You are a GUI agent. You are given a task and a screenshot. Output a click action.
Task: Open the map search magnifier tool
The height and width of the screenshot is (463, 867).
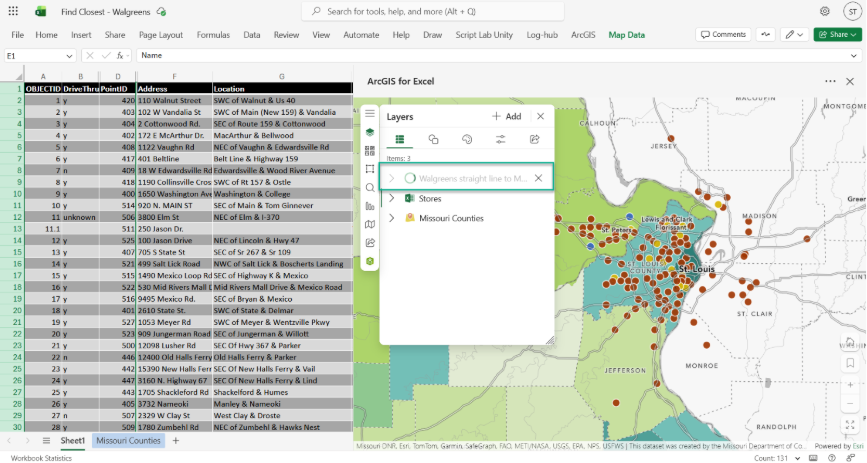point(370,188)
